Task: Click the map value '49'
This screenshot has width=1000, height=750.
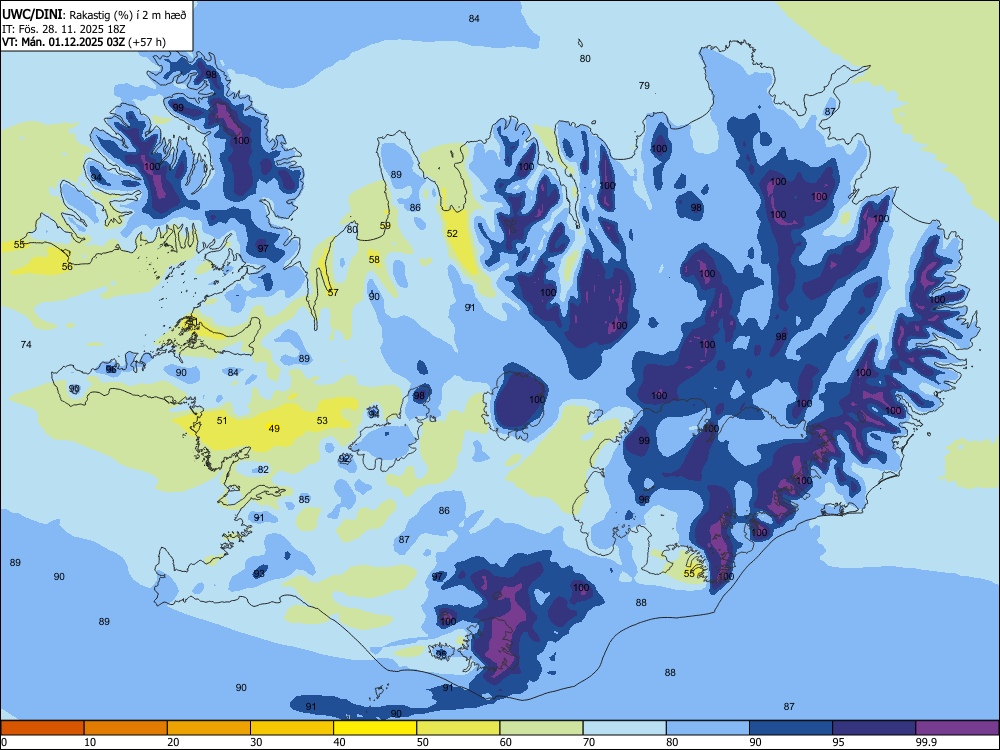Action: [x=274, y=429]
